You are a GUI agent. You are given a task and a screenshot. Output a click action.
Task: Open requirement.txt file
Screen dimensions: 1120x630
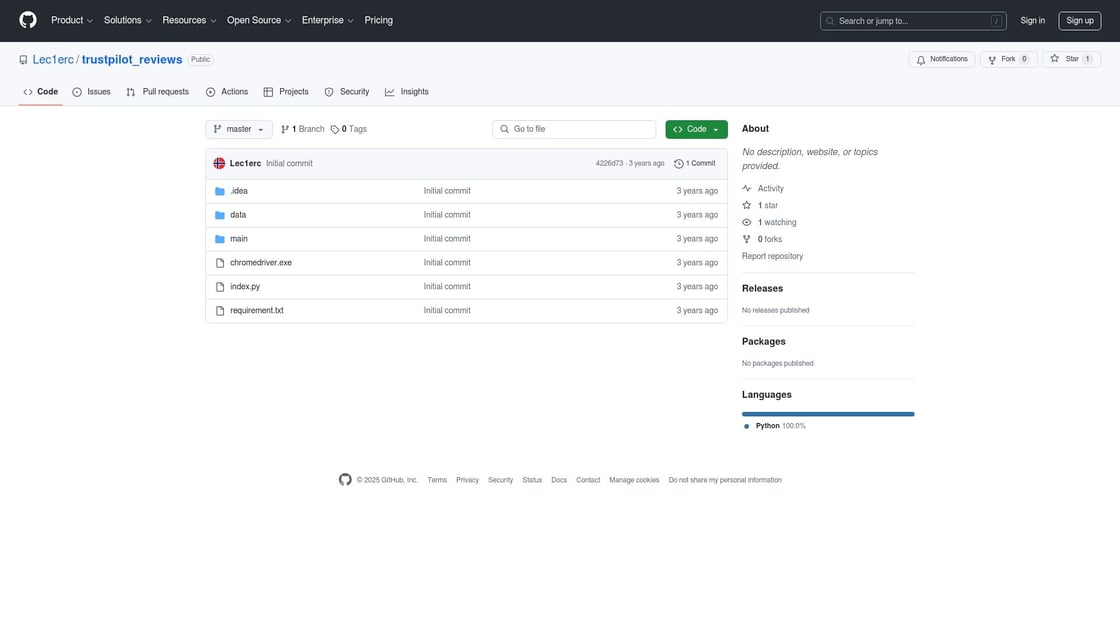(256, 311)
